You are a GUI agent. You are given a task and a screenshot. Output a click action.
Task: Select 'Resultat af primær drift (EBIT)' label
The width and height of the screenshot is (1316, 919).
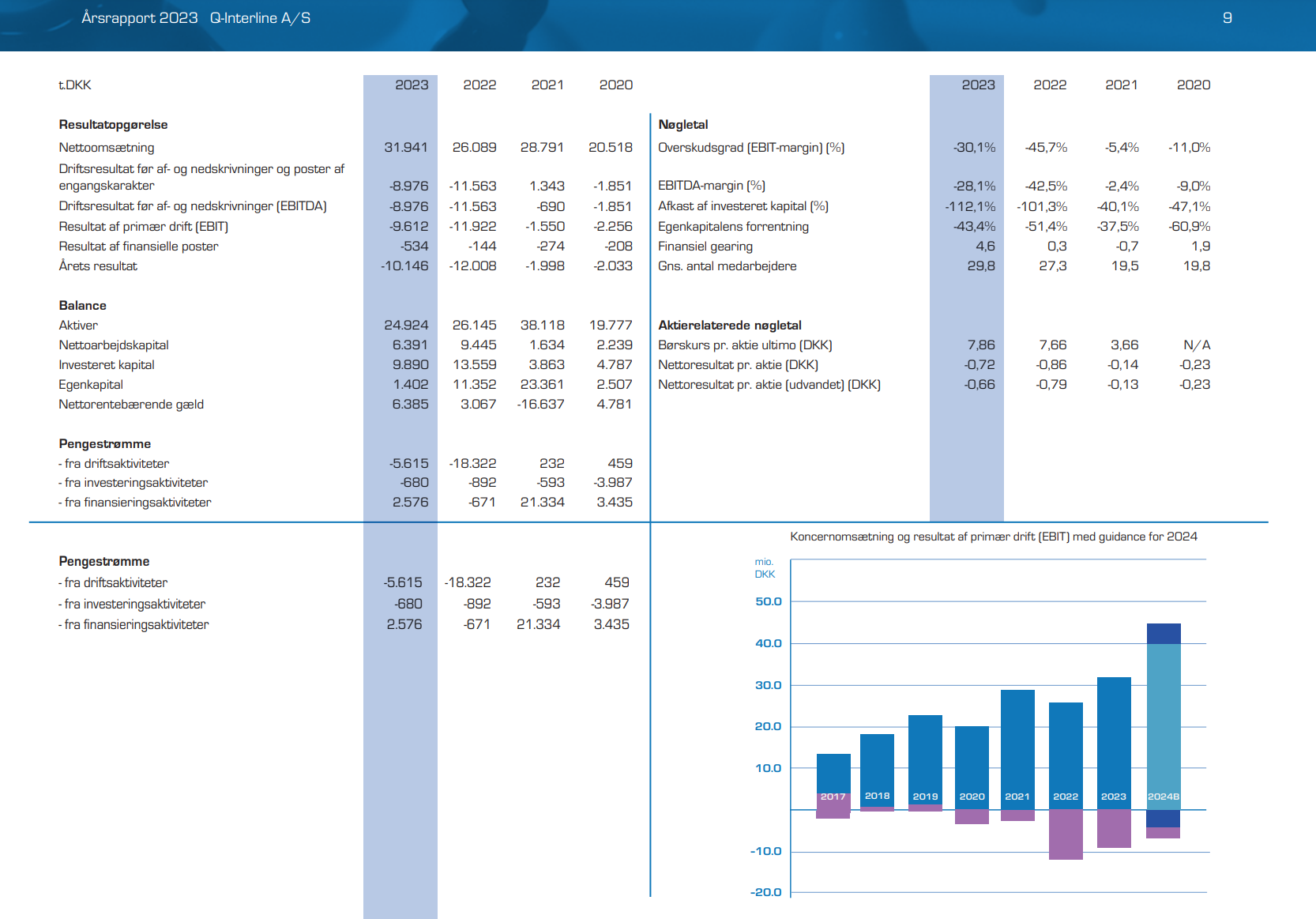pyautogui.click(x=143, y=226)
